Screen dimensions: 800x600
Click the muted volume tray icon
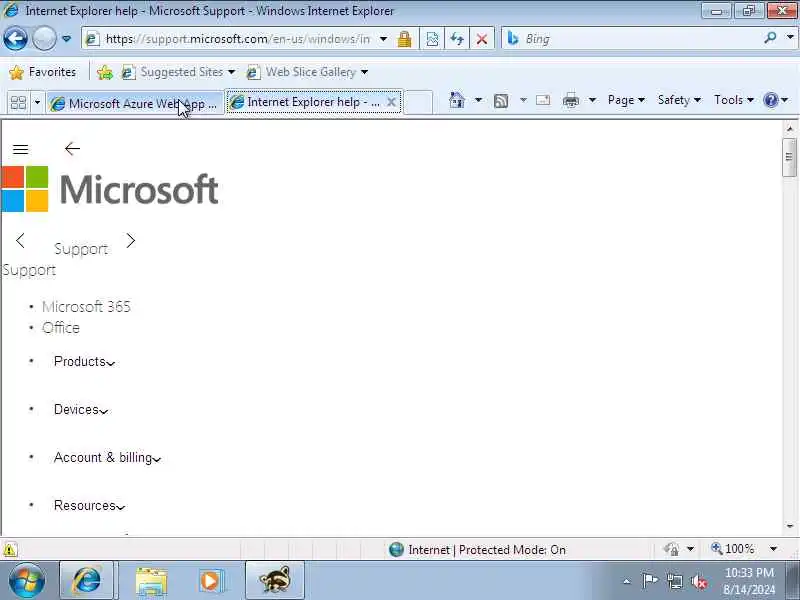click(x=698, y=581)
